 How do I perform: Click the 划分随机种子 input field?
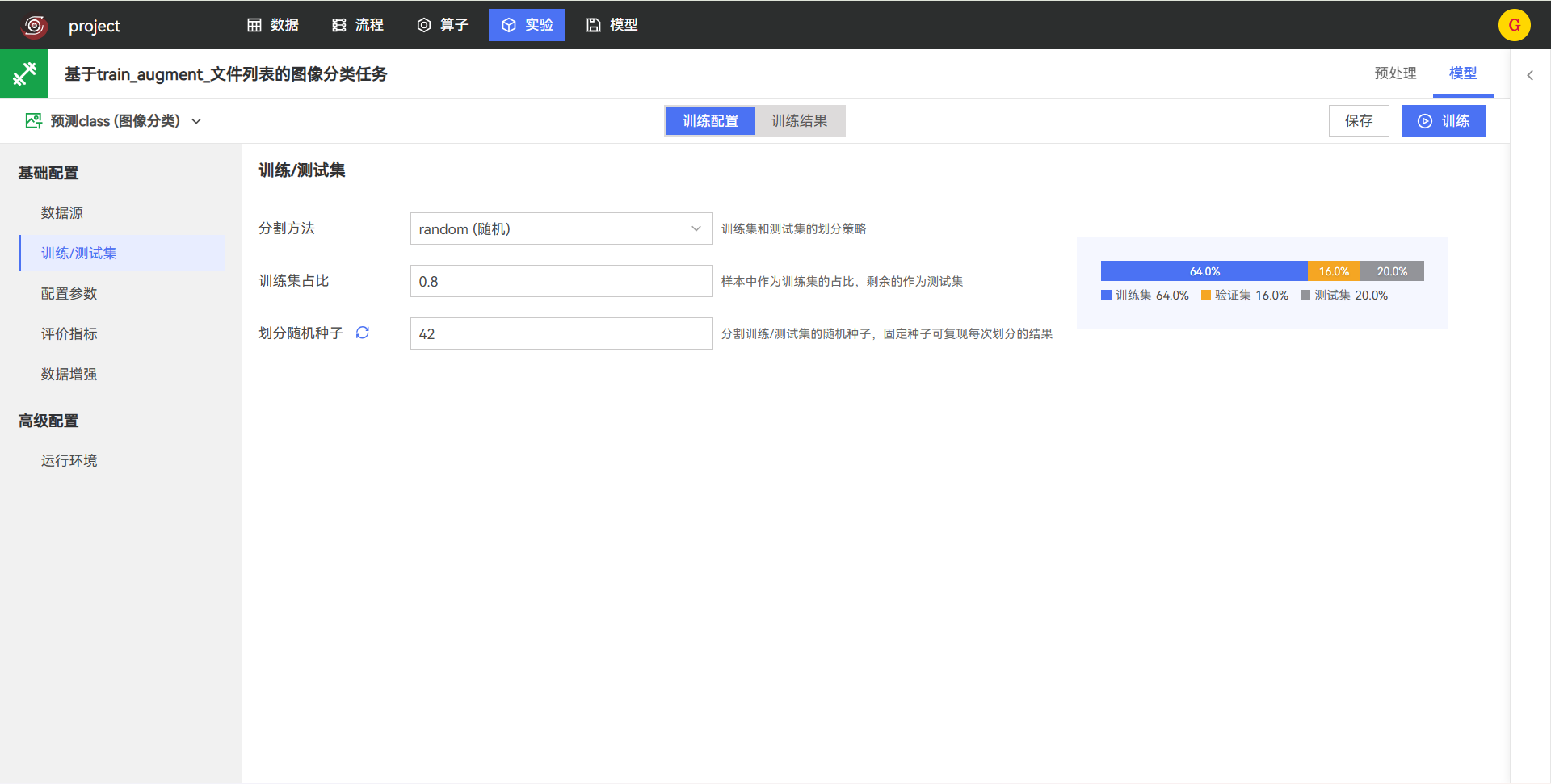point(561,333)
